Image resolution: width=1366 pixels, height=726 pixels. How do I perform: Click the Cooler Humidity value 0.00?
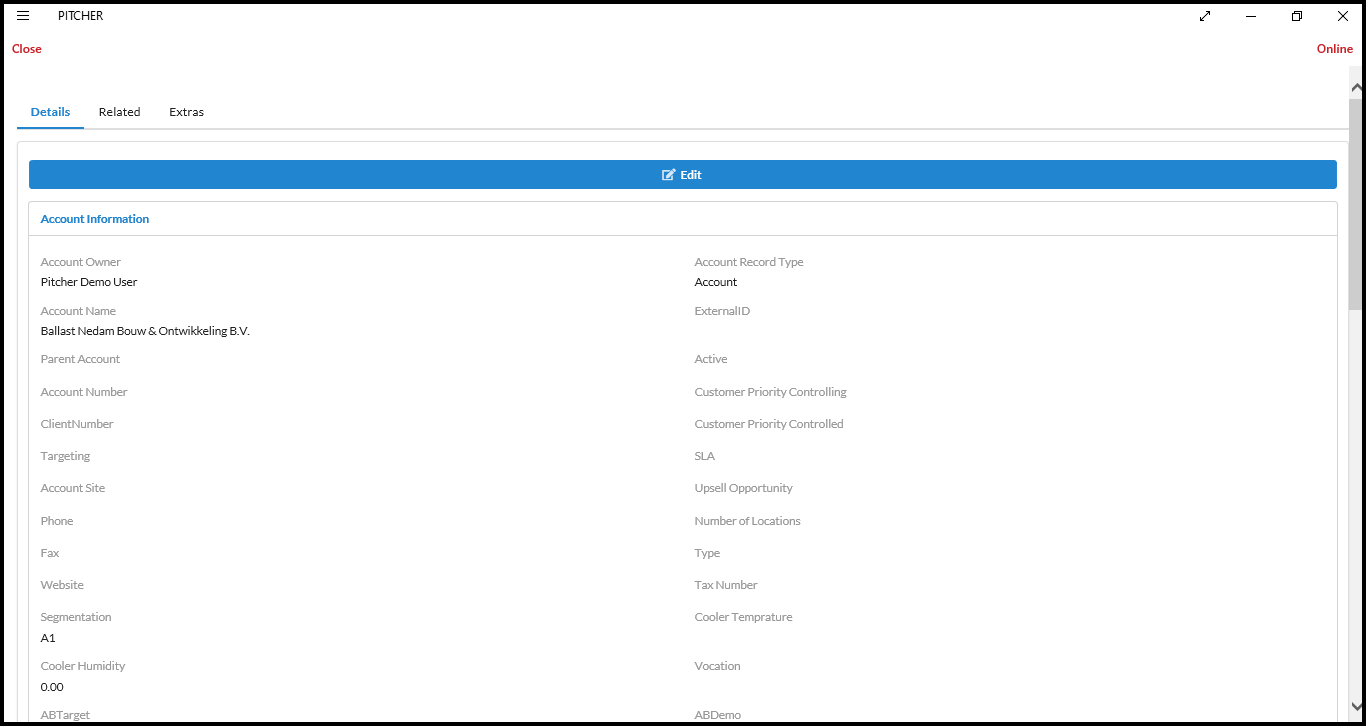[52, 686]
